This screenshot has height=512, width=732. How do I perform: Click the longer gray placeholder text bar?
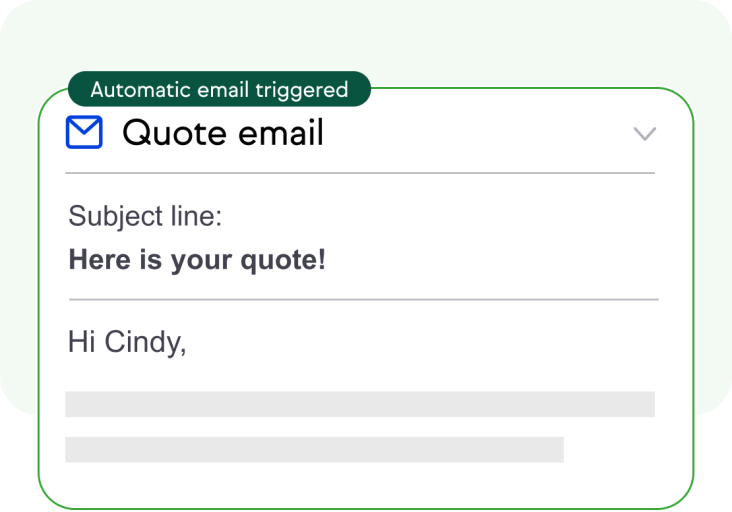(360, 404)
